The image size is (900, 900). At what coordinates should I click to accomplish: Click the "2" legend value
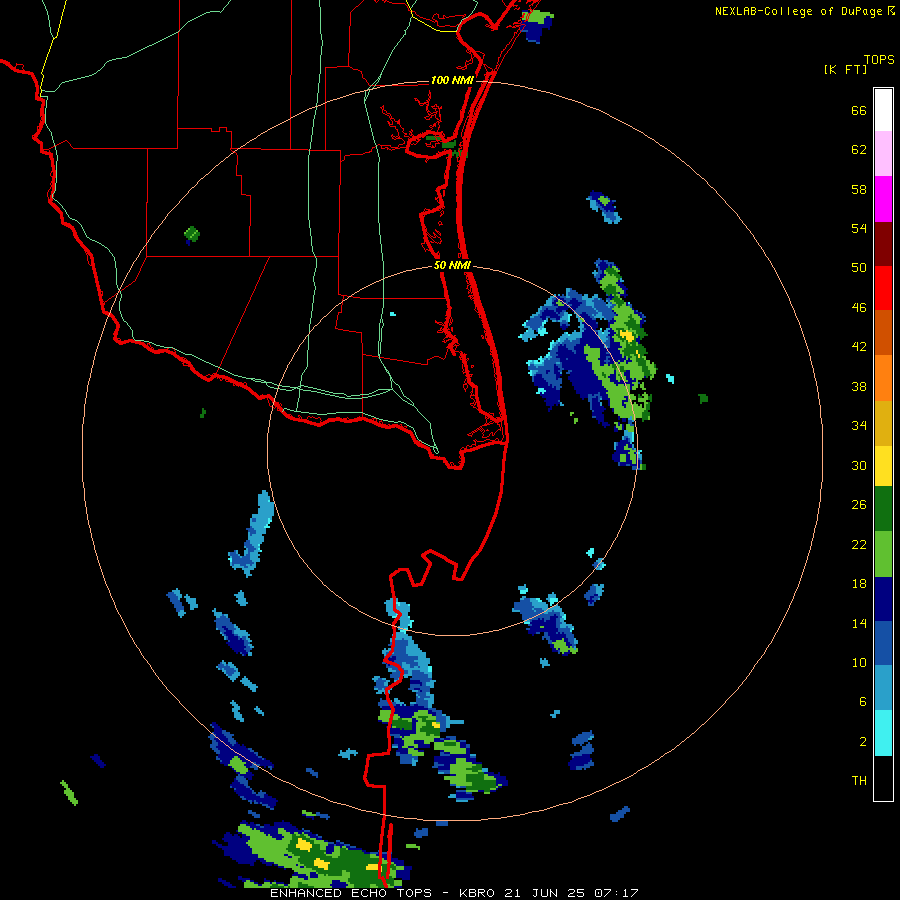tap(863, 741)
